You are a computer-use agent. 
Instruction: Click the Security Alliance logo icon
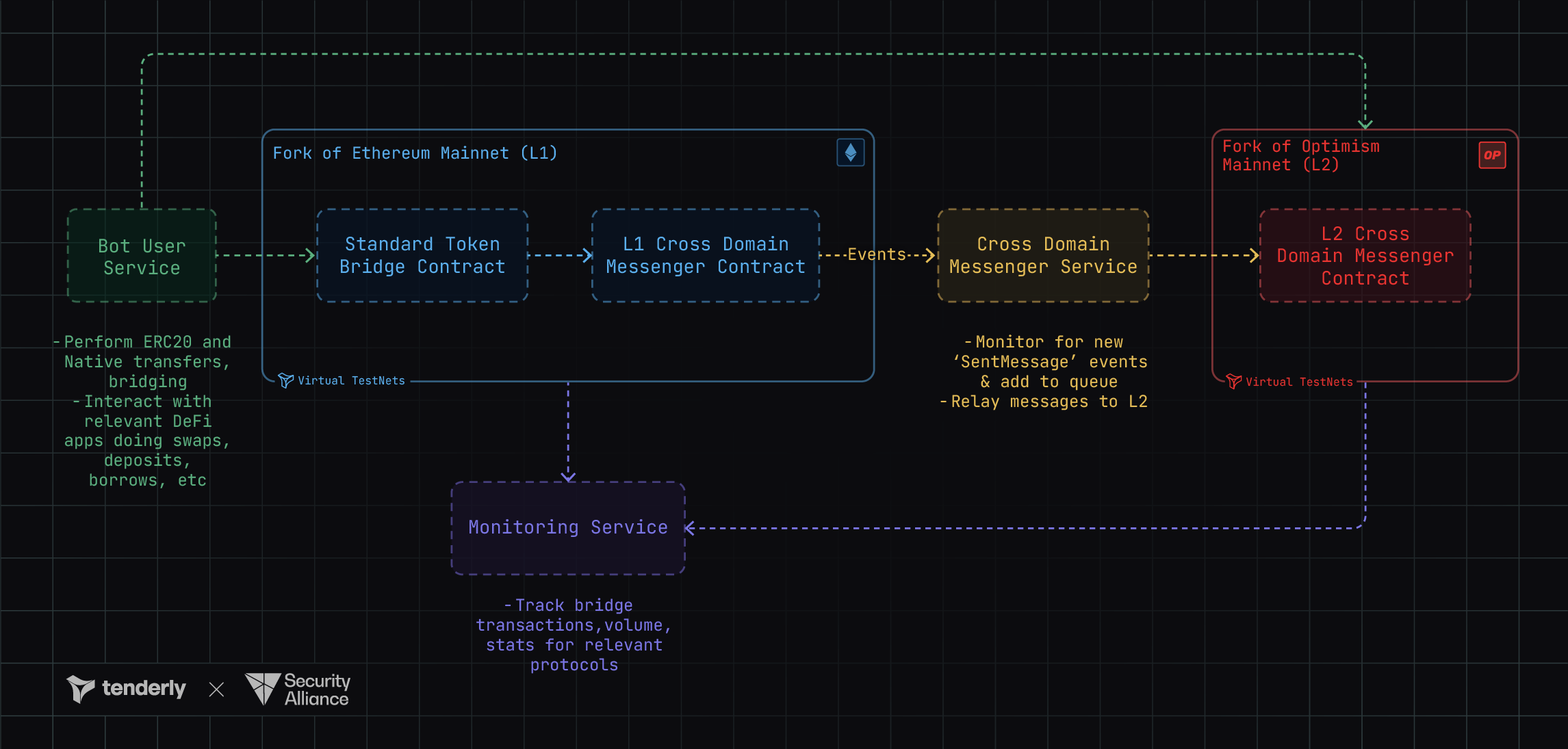click(263, 688)
